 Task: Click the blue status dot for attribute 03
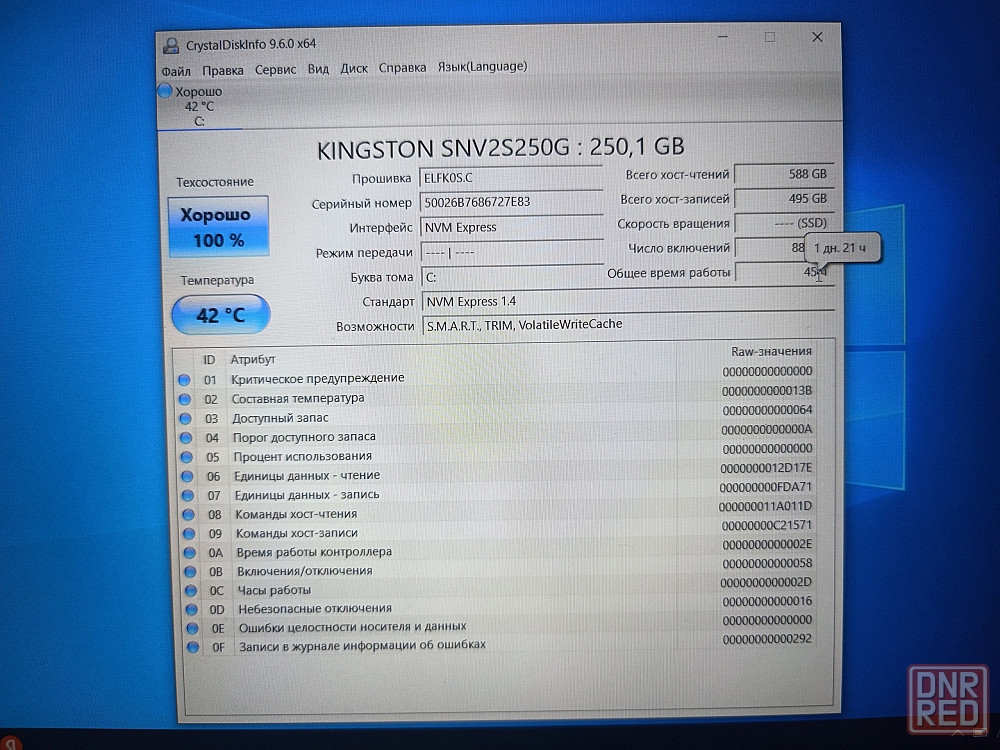(x=186, y=419)
